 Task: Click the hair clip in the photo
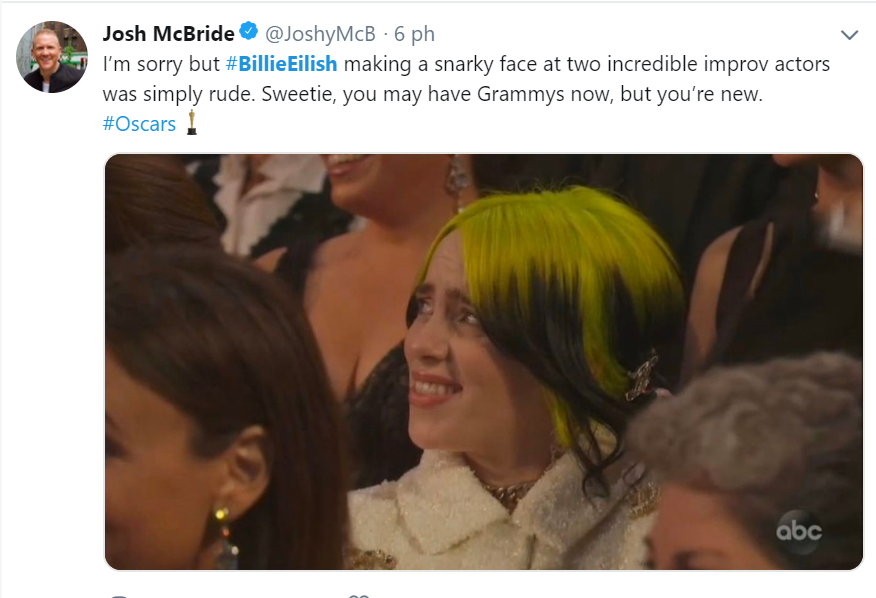tap(641, 376)
